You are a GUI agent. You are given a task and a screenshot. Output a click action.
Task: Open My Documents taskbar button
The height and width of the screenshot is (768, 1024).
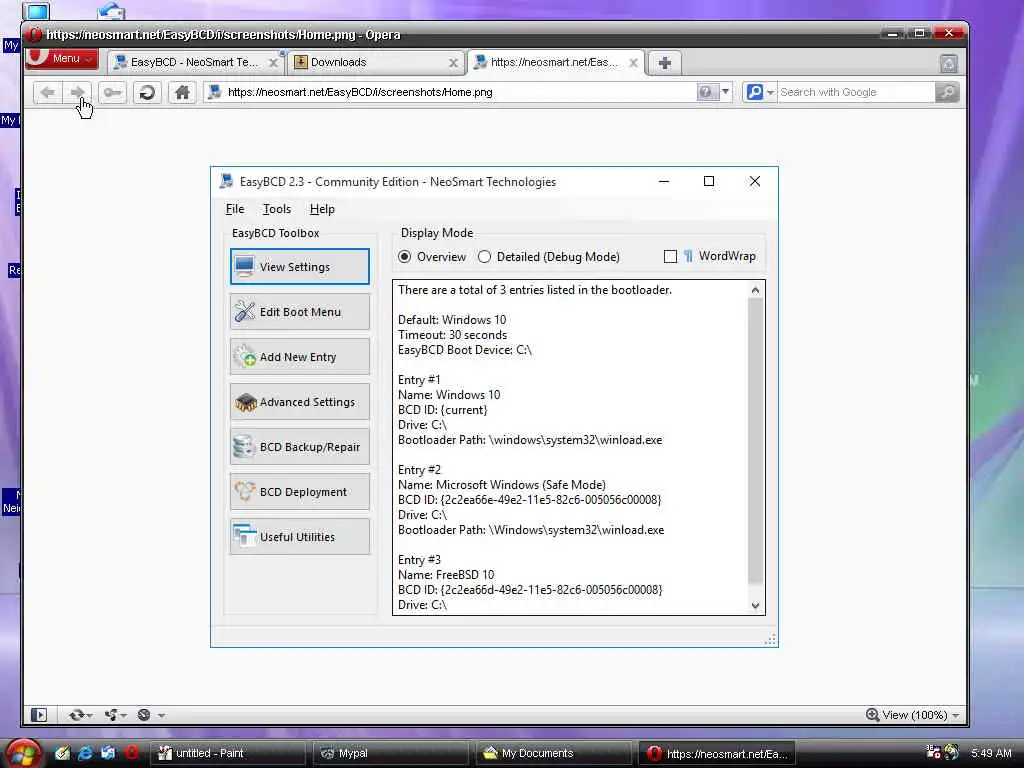point(553,754)
